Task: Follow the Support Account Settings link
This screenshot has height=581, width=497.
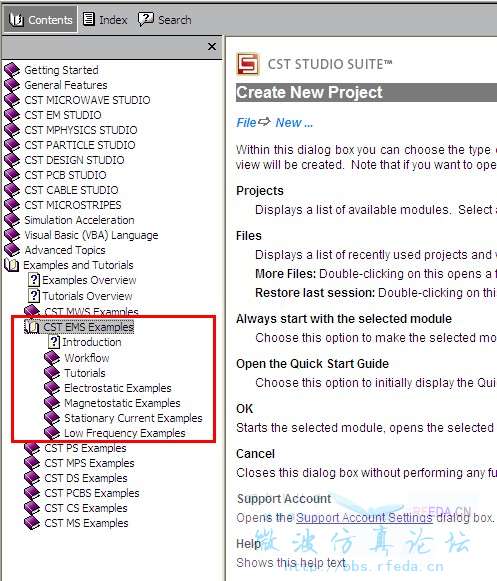Action: tap(364, 518)
